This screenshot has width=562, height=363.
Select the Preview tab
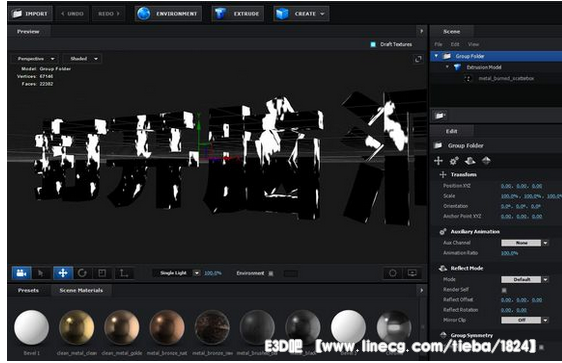28,32
